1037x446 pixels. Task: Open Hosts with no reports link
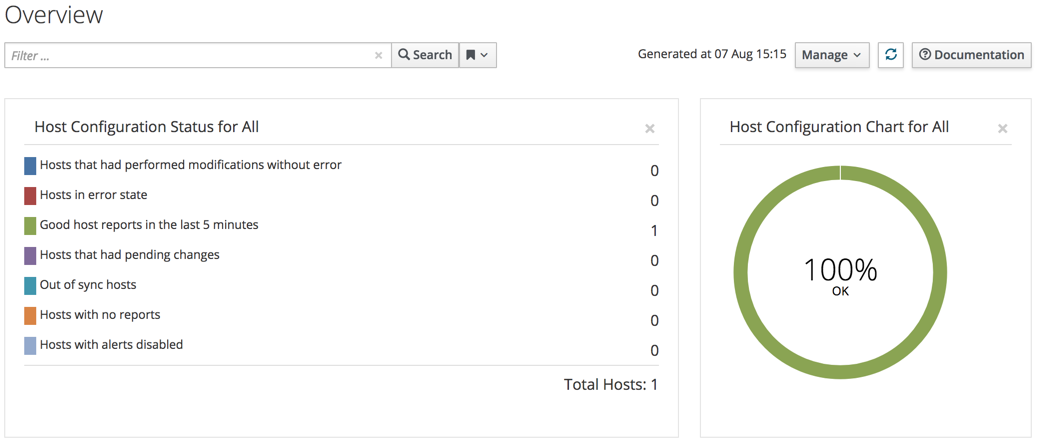[100, 315]
